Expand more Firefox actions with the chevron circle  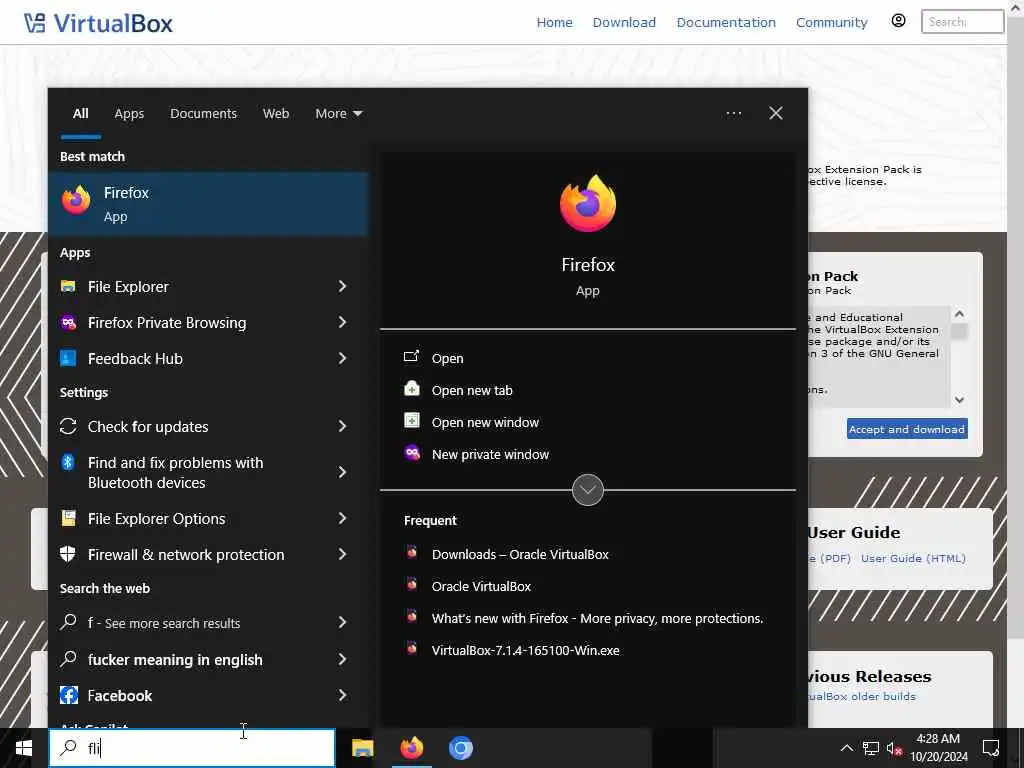tap(588, 490)
